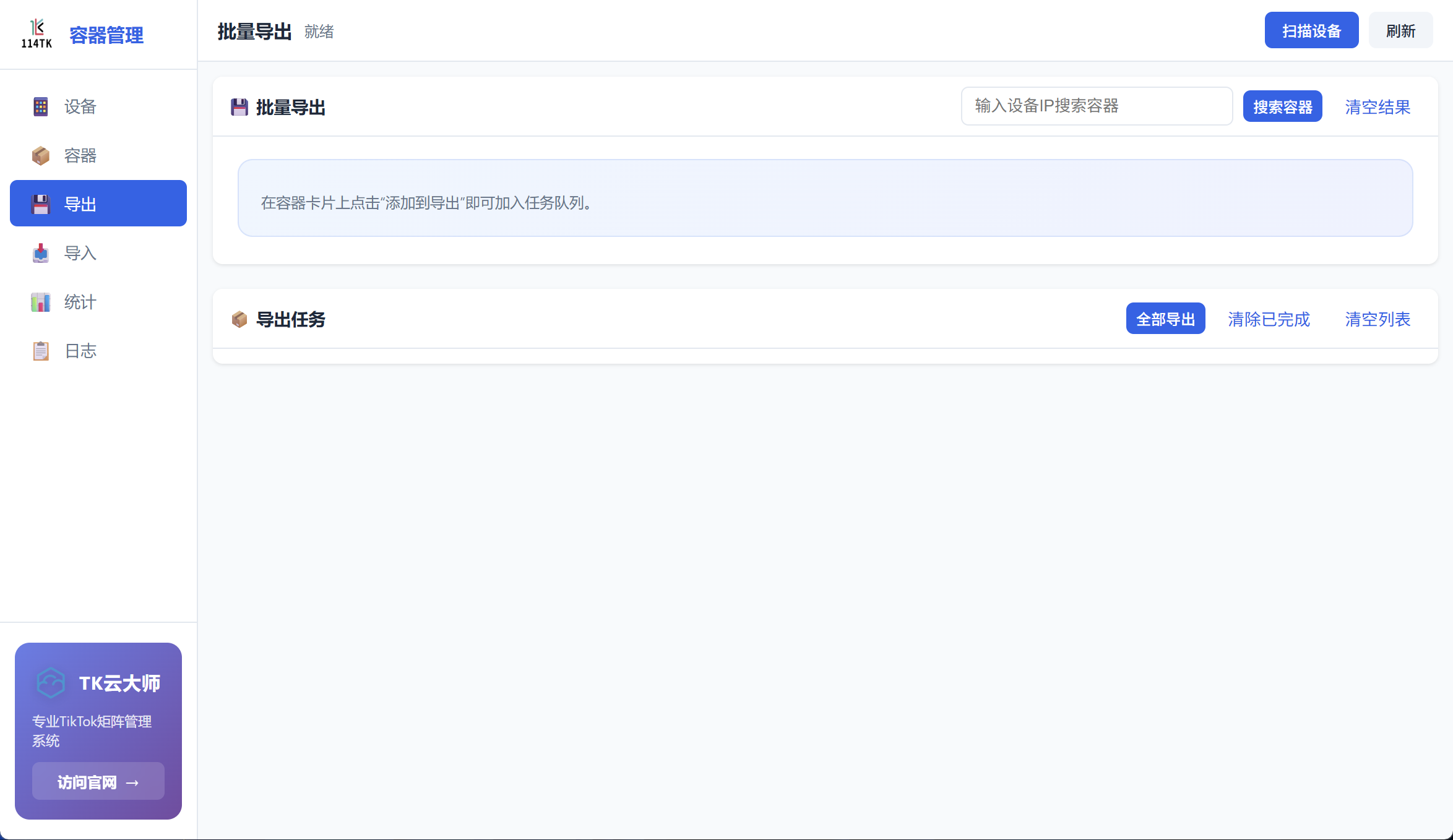
Task: Open 访问官网 in the TK云大师 card
Action: (x=98, y=781)
